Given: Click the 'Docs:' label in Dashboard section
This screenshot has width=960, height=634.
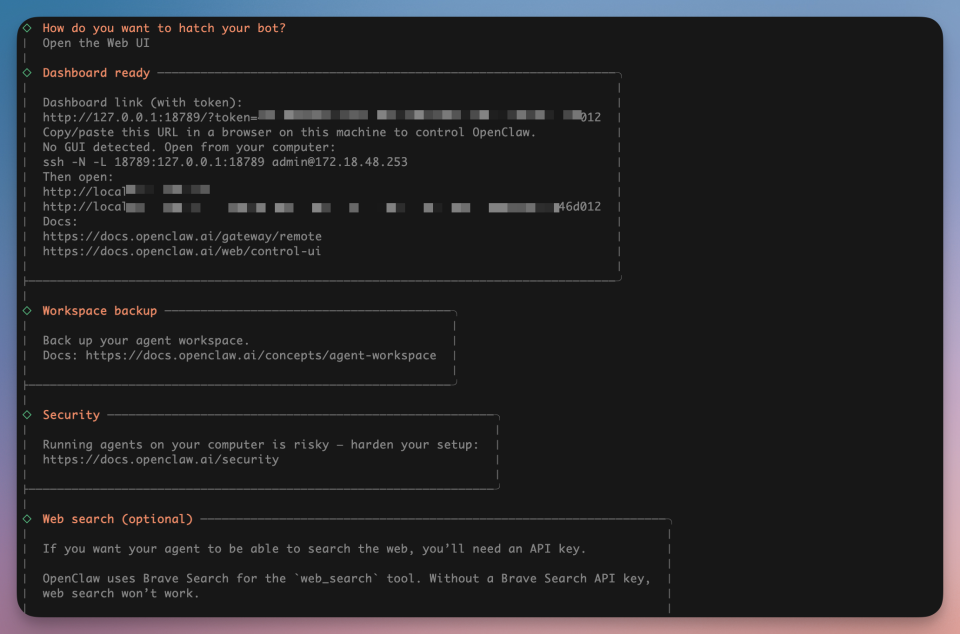Looking at the screenshot, I should (x=60, y=222).
